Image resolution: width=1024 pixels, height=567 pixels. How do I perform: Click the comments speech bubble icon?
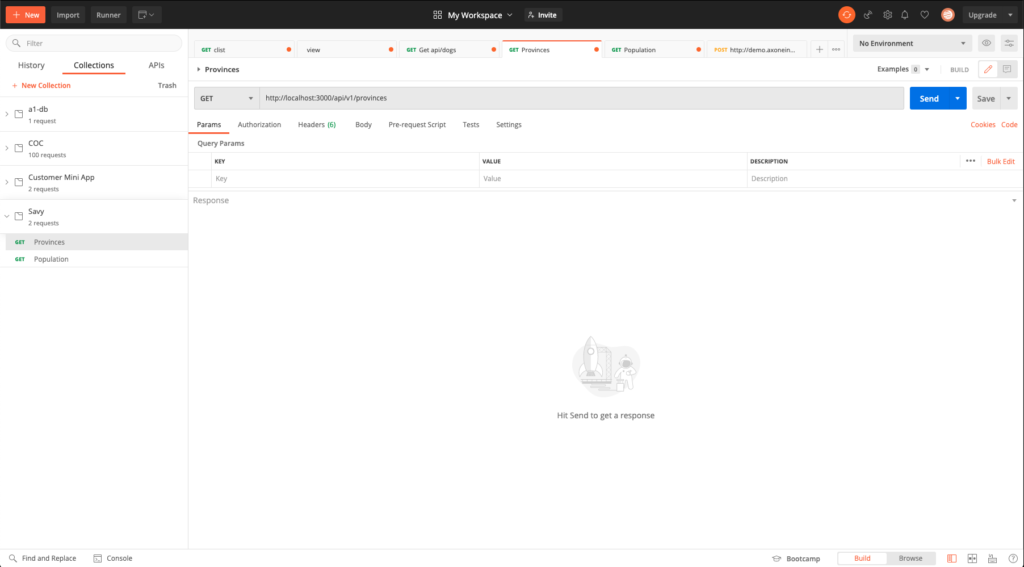point(1009,69)
